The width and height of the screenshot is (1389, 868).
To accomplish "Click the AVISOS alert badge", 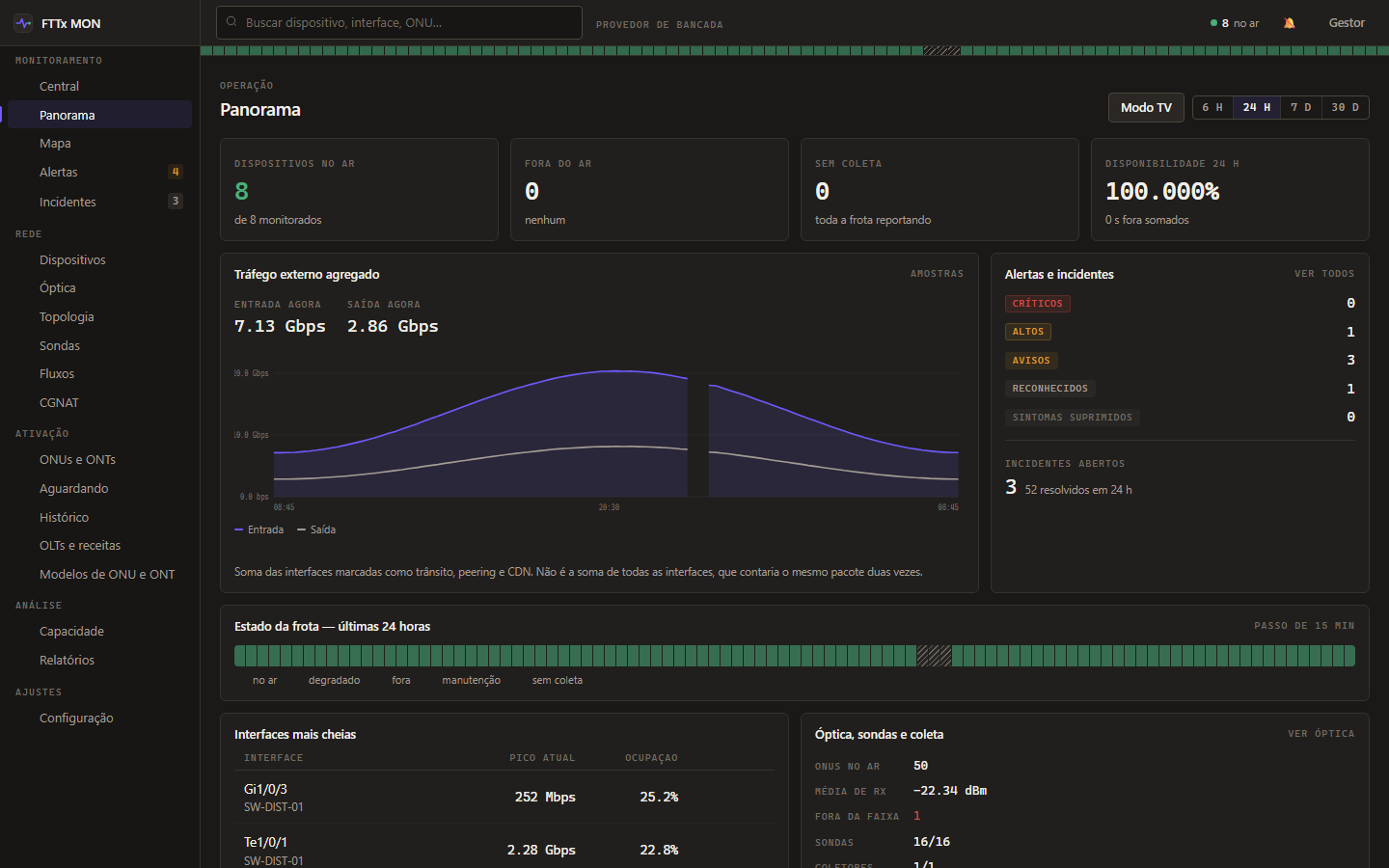I will coord(1031,361).
